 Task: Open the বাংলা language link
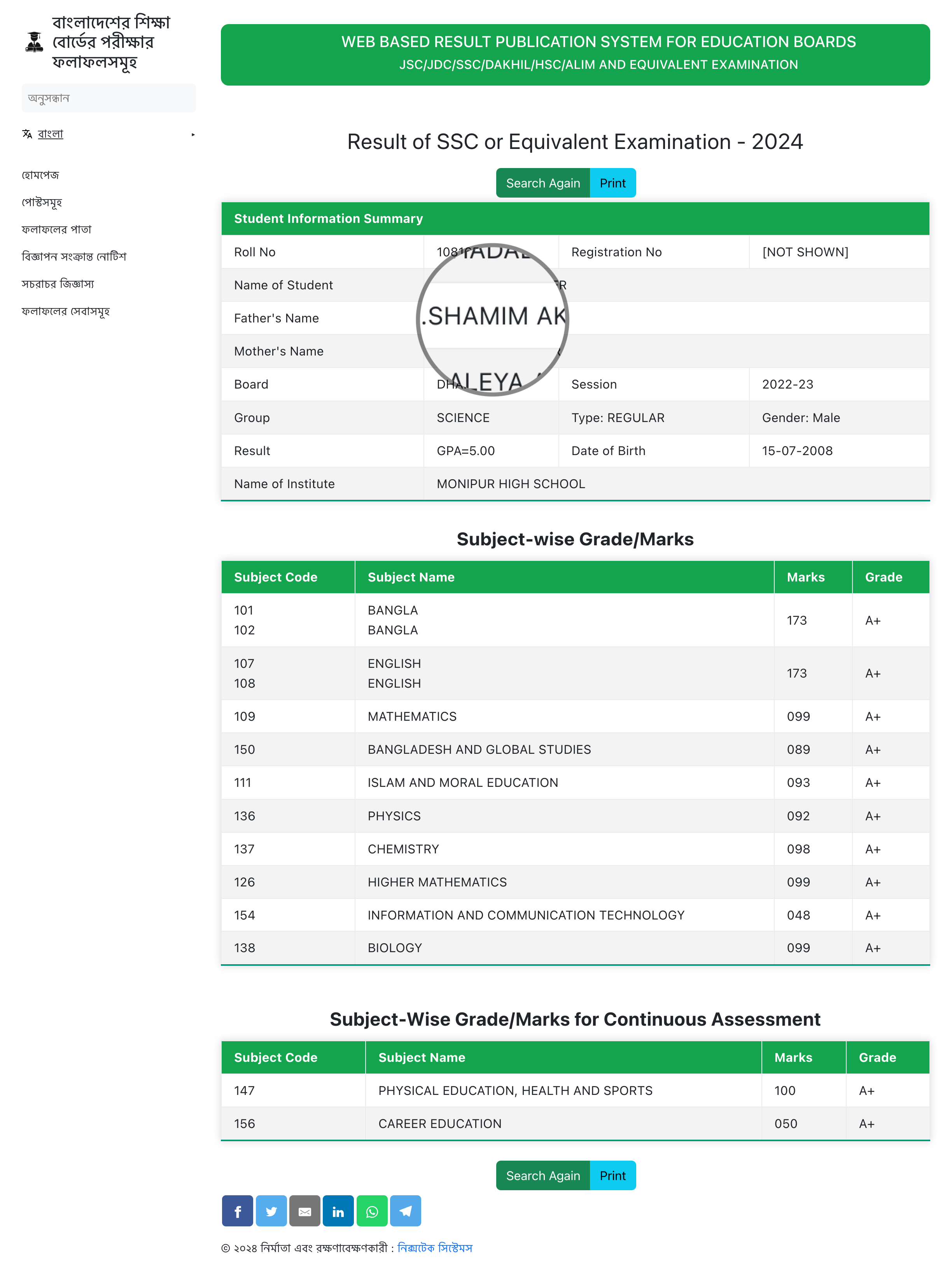click(x=50, y=134)
